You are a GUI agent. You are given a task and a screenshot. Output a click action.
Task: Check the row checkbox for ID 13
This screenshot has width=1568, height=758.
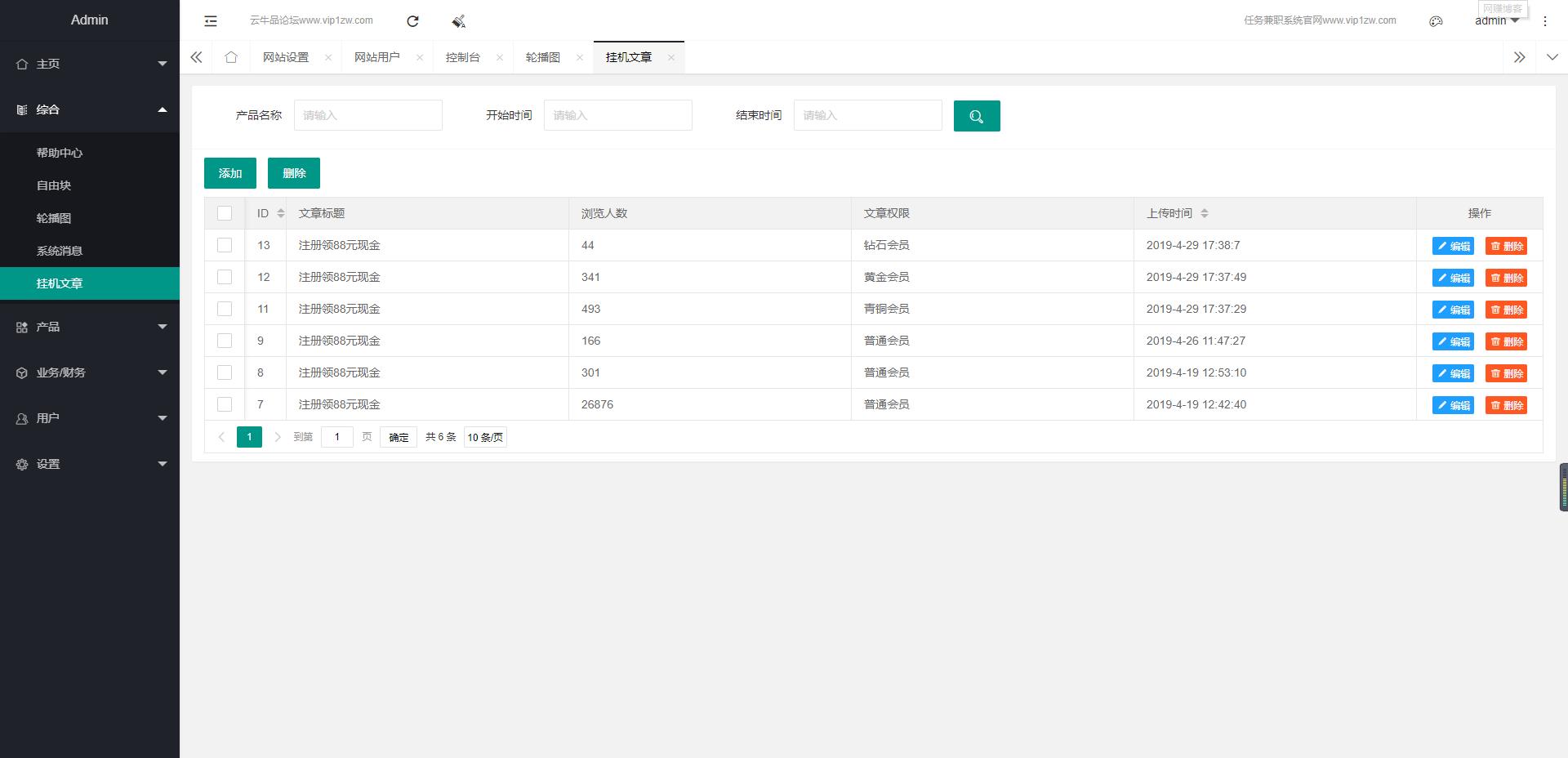(225, 245)
